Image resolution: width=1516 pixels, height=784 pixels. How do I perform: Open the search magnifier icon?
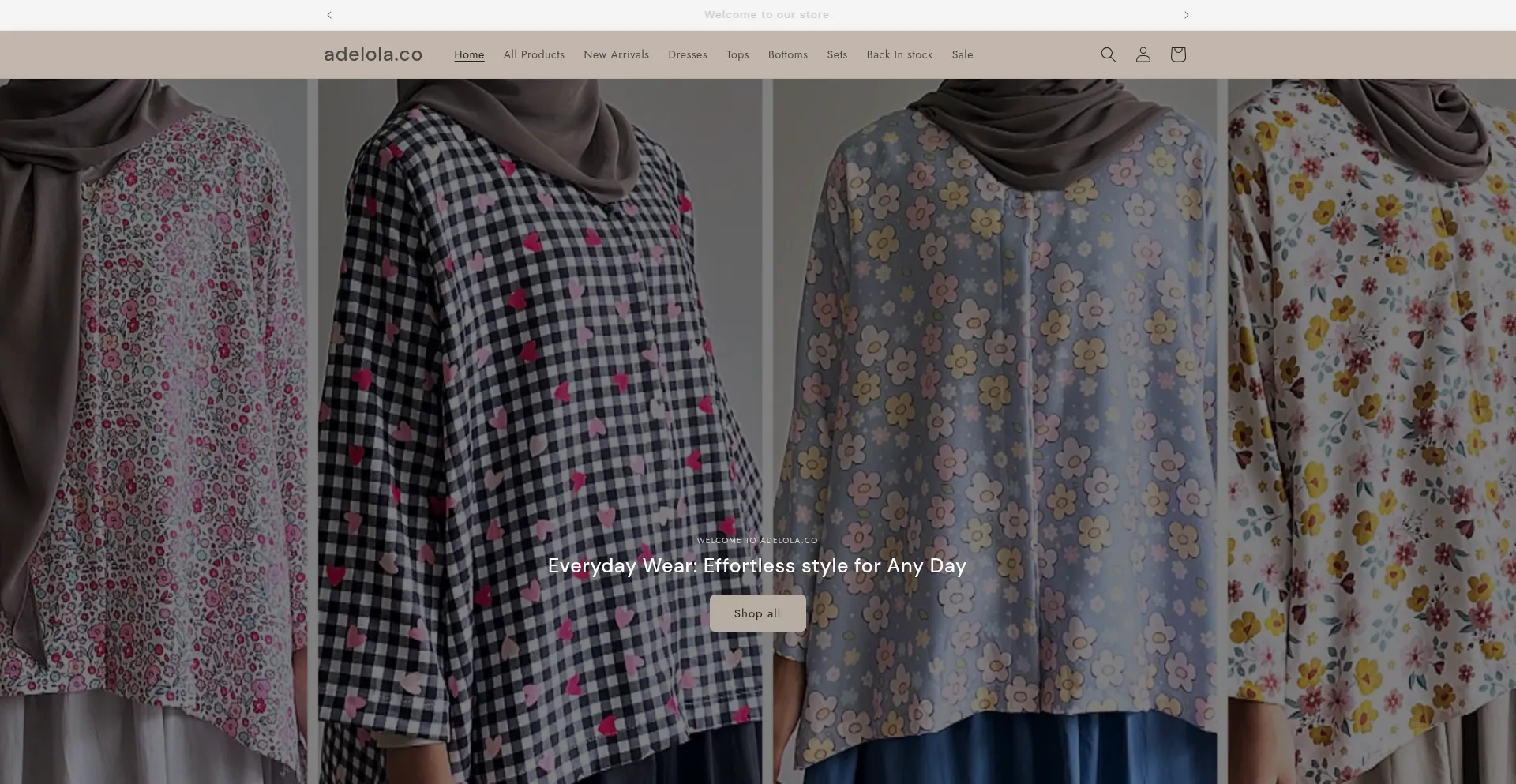1108,54
